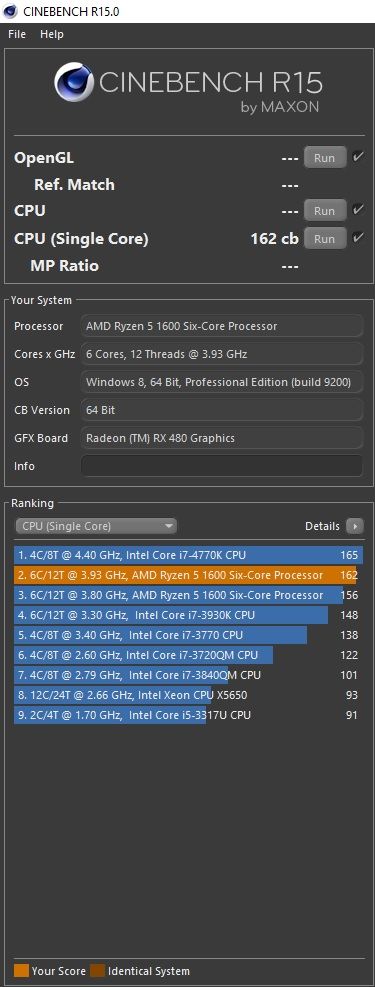The width and height of the screenshot is (375, 987).
Task: Open the File menu
Action: (x=17, y=34)
